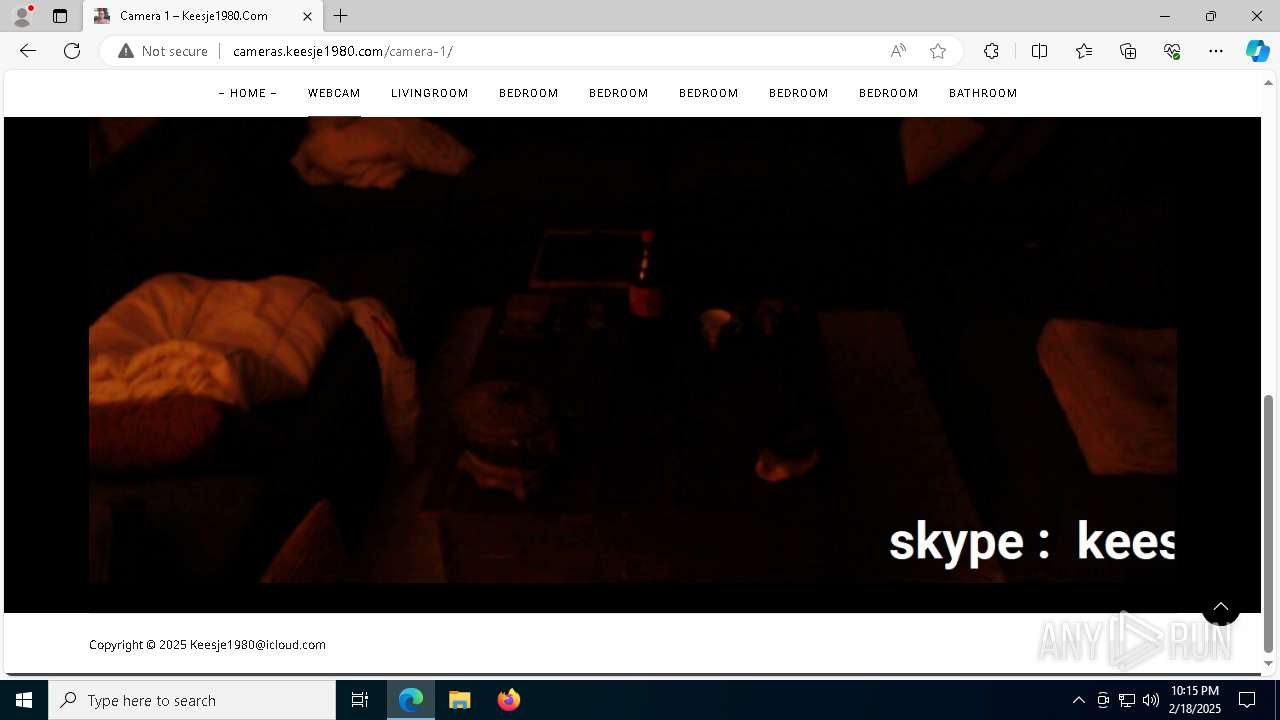The image size is (1280, 720).
Task: Open the clock and calendar
Action: [1195, 700]
